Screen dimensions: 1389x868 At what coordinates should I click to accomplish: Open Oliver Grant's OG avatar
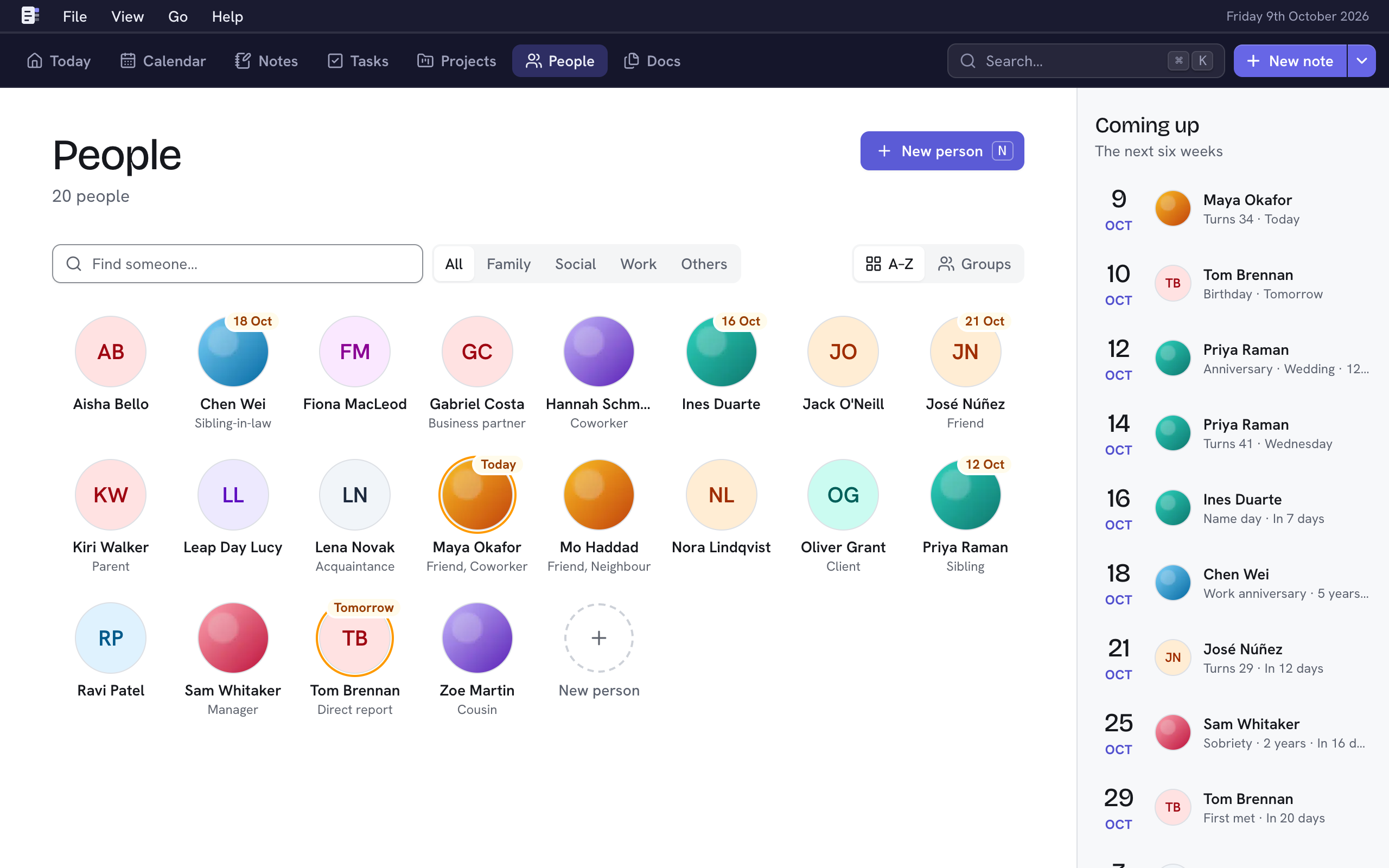(x=843, y=494)
